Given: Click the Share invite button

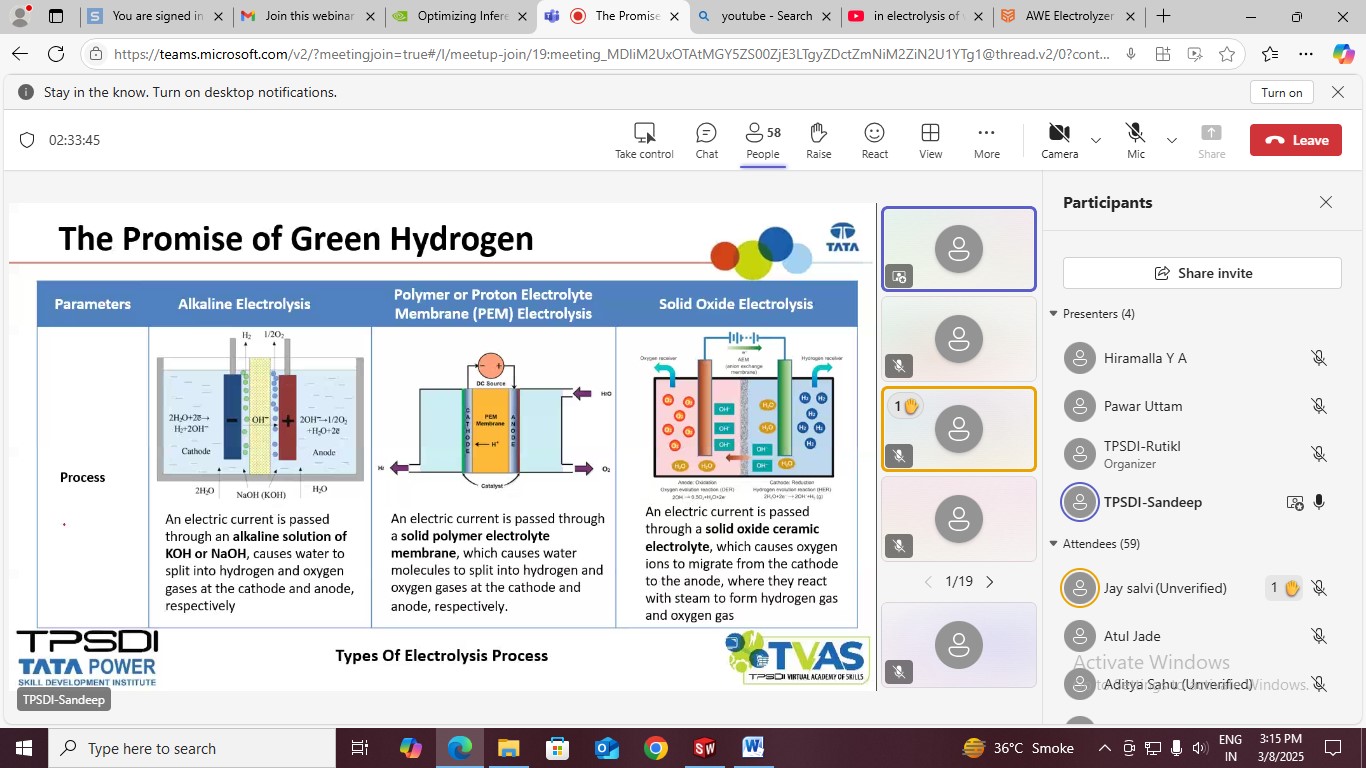Looking at the screenshot, I should [1202, 273].
